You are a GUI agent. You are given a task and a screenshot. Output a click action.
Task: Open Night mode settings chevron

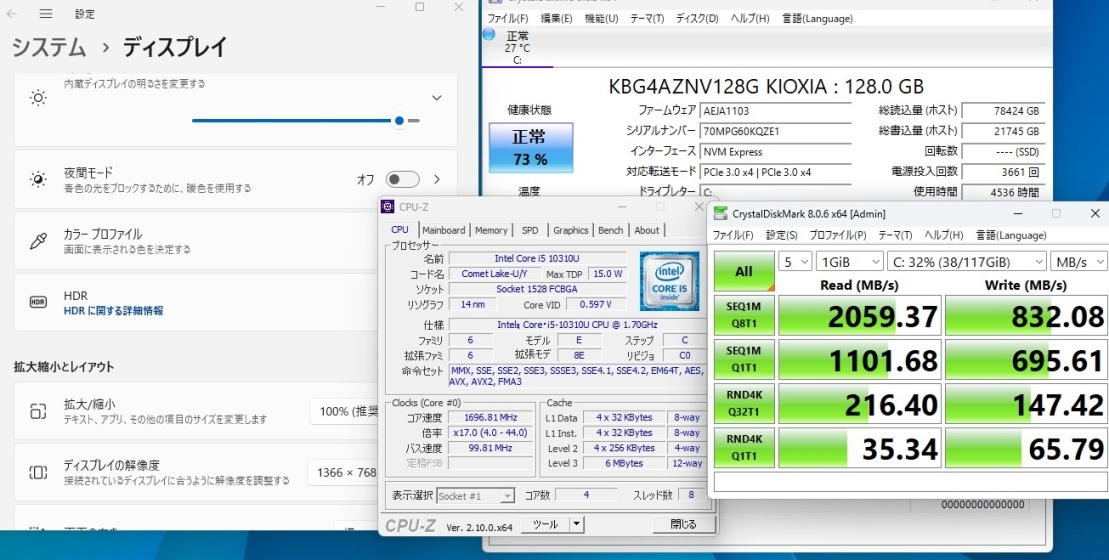point(437,180)
